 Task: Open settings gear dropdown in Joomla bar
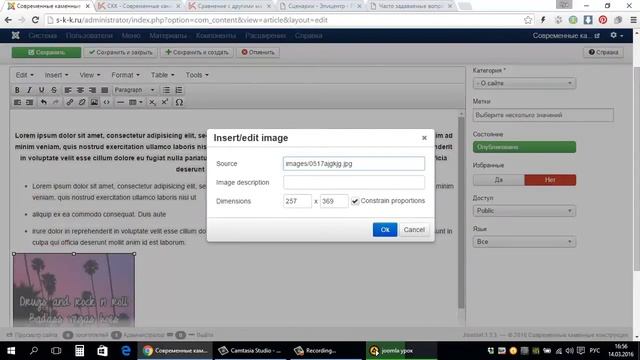click(x=616, y=36)
